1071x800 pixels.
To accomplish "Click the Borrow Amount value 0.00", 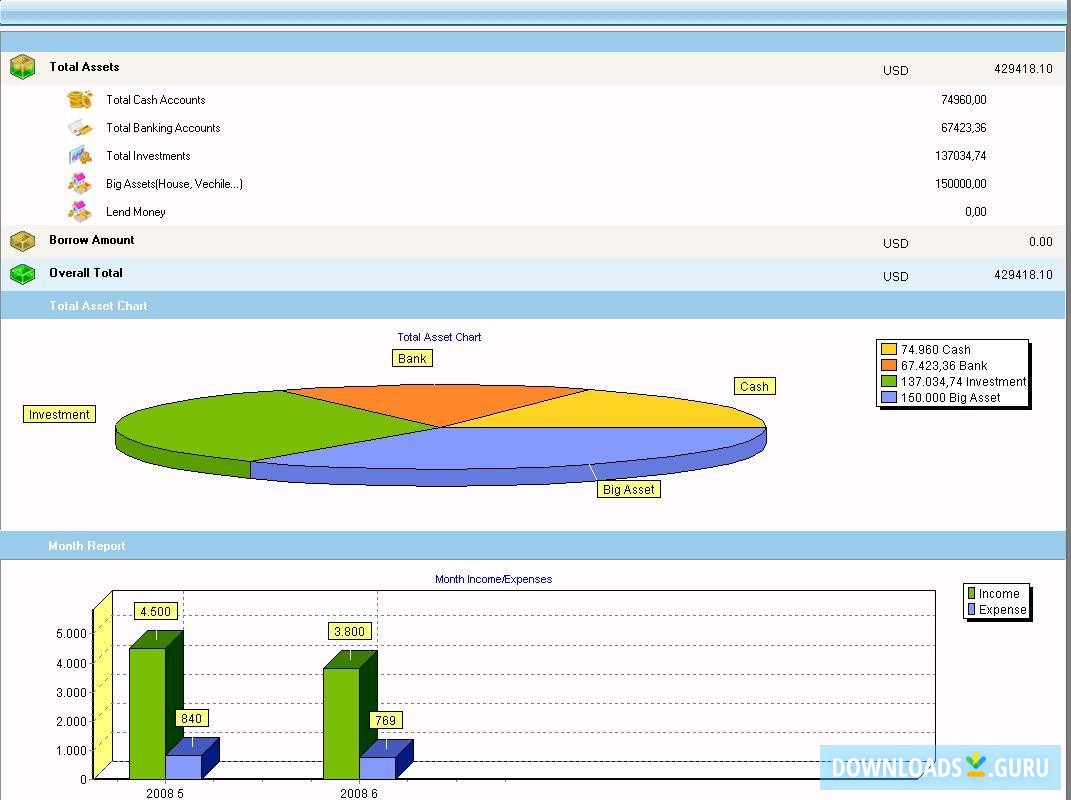I will point(1041,241).
